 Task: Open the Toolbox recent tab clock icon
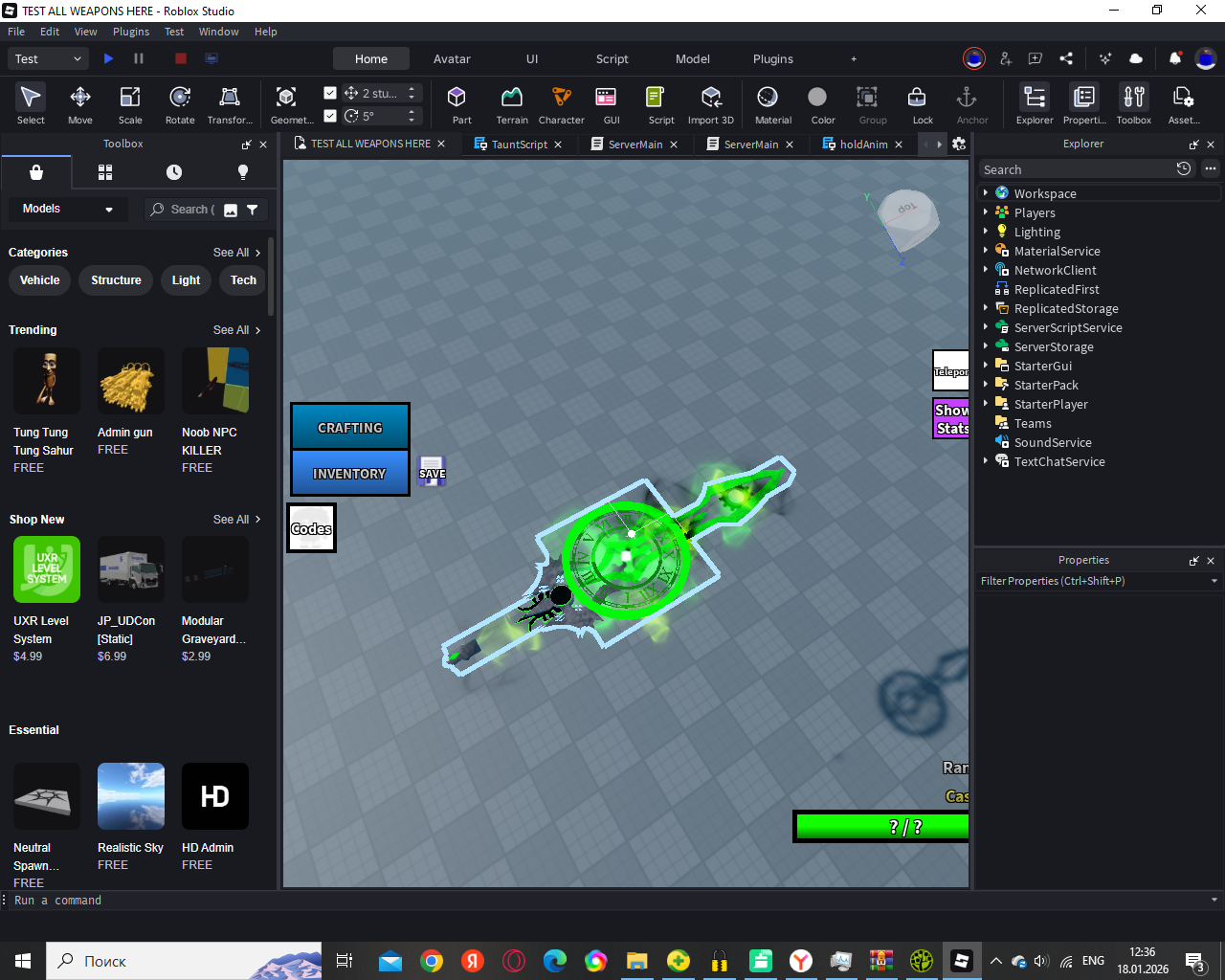point(174,172)
